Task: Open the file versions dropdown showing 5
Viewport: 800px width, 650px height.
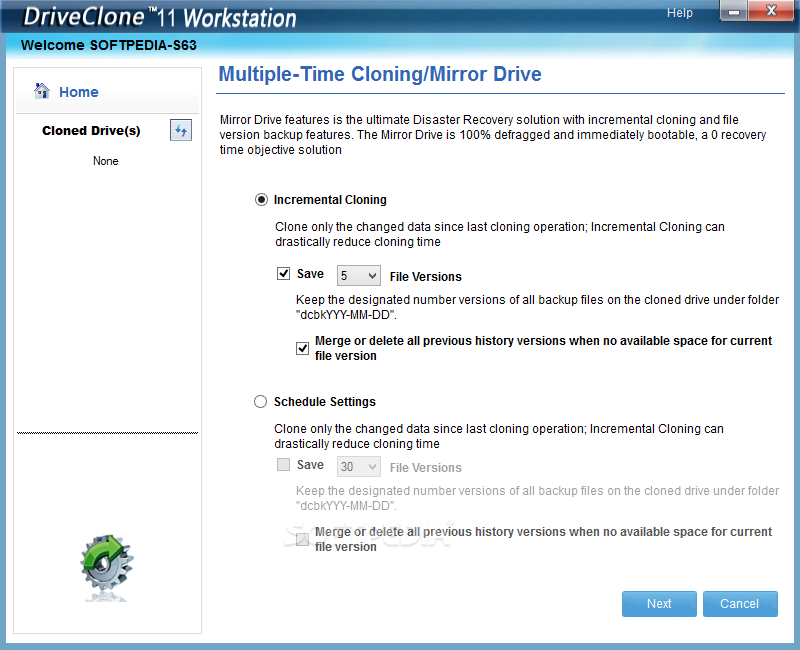Action: pyautogui.click(x=359, y=276)
